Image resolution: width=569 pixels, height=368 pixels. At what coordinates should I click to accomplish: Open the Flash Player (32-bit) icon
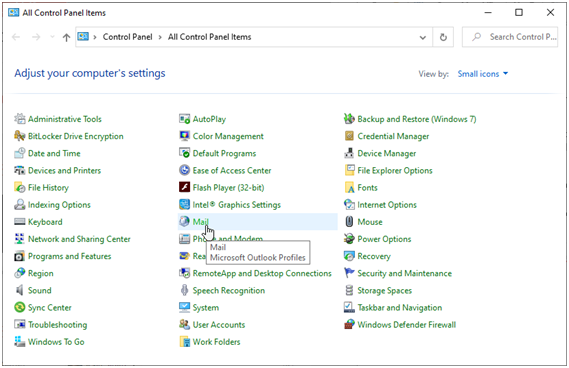(x=184, y=187)
